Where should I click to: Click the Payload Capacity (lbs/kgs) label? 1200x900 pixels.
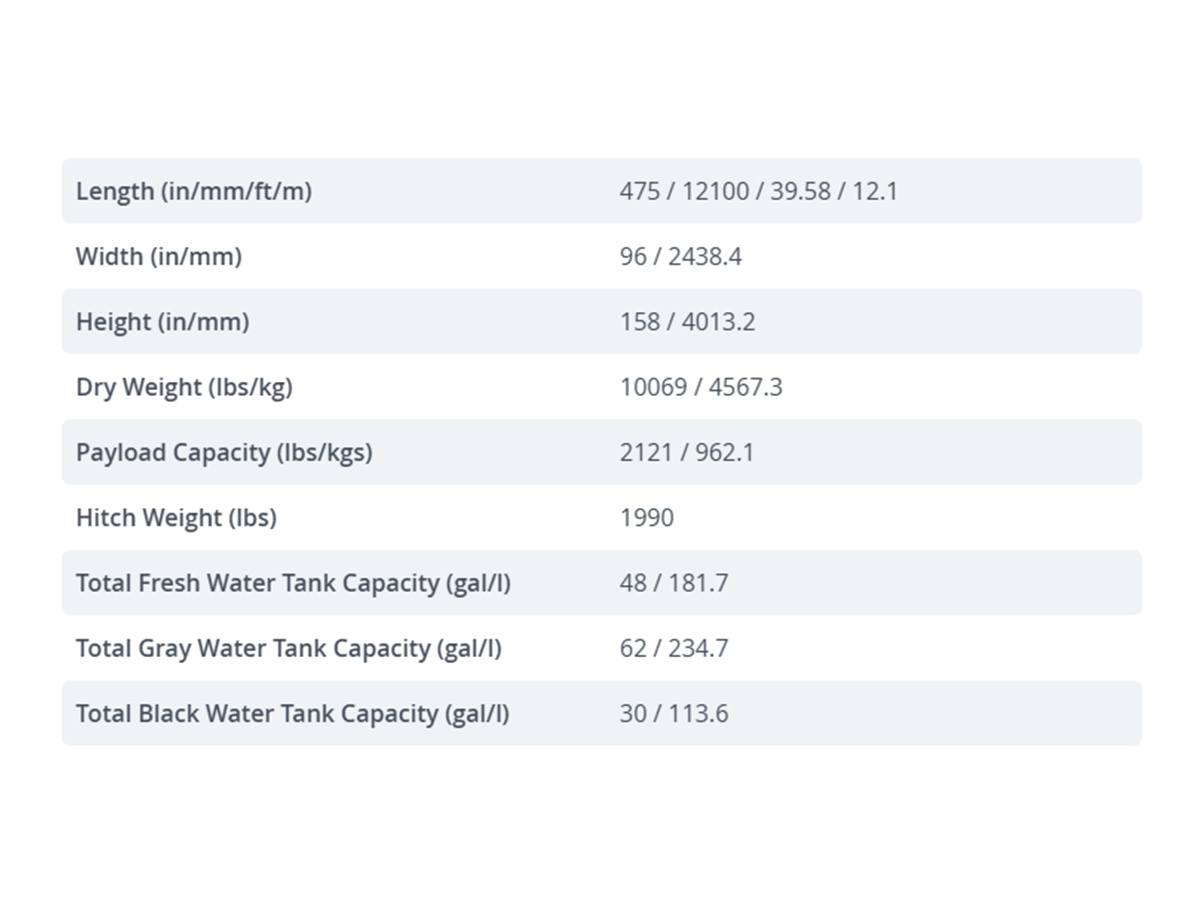point(224,452)
